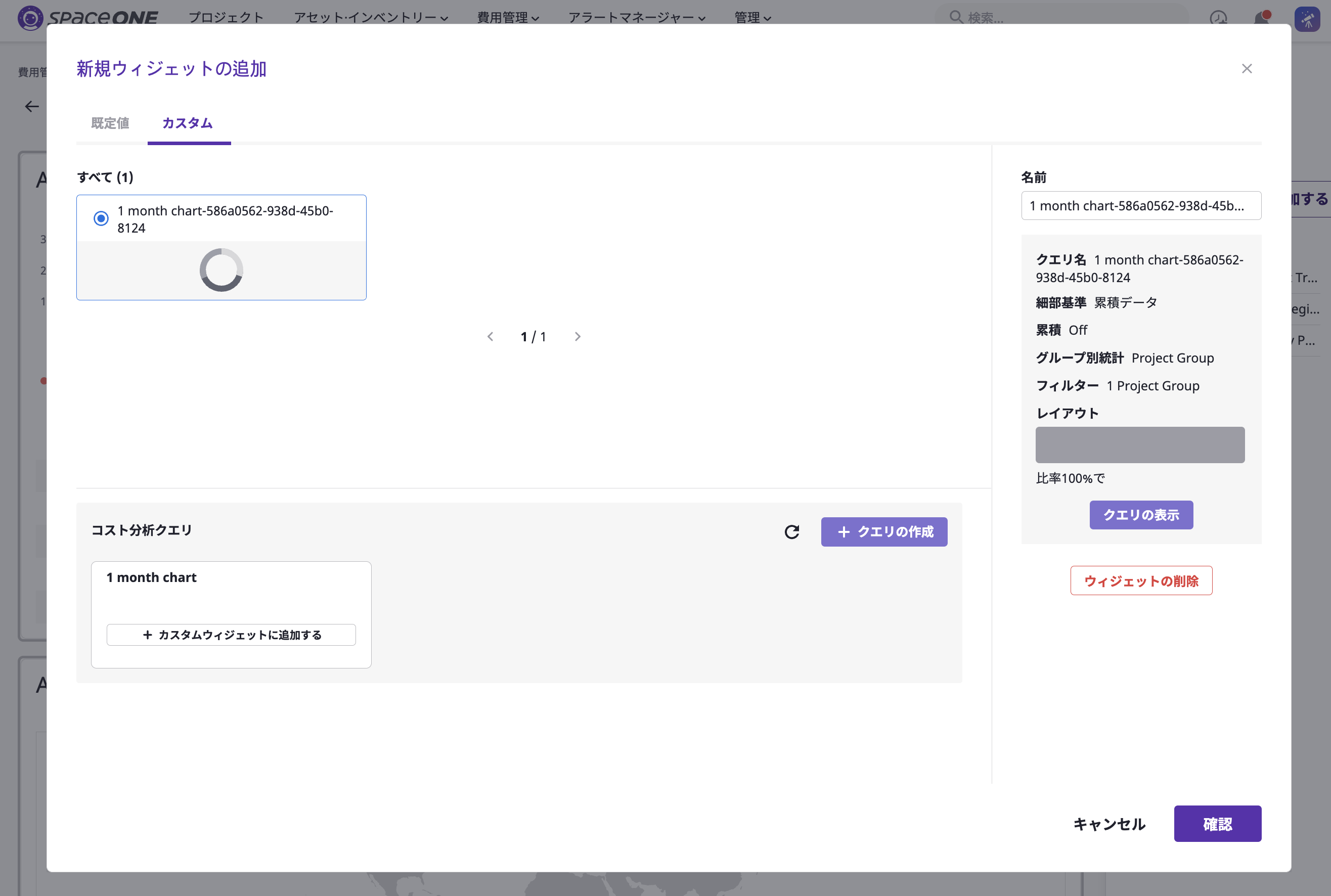Refresh the cost analysis query list
The height and width of the screenshot is (896, 1331).
click(791, 532)
